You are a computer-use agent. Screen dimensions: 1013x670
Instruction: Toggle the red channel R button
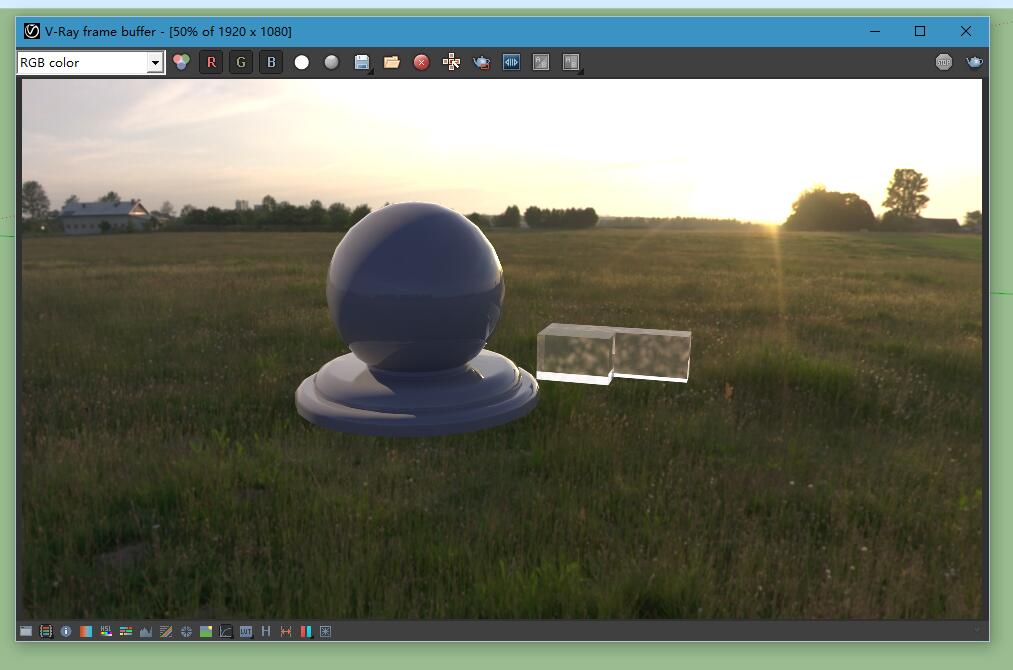(211, 63)
